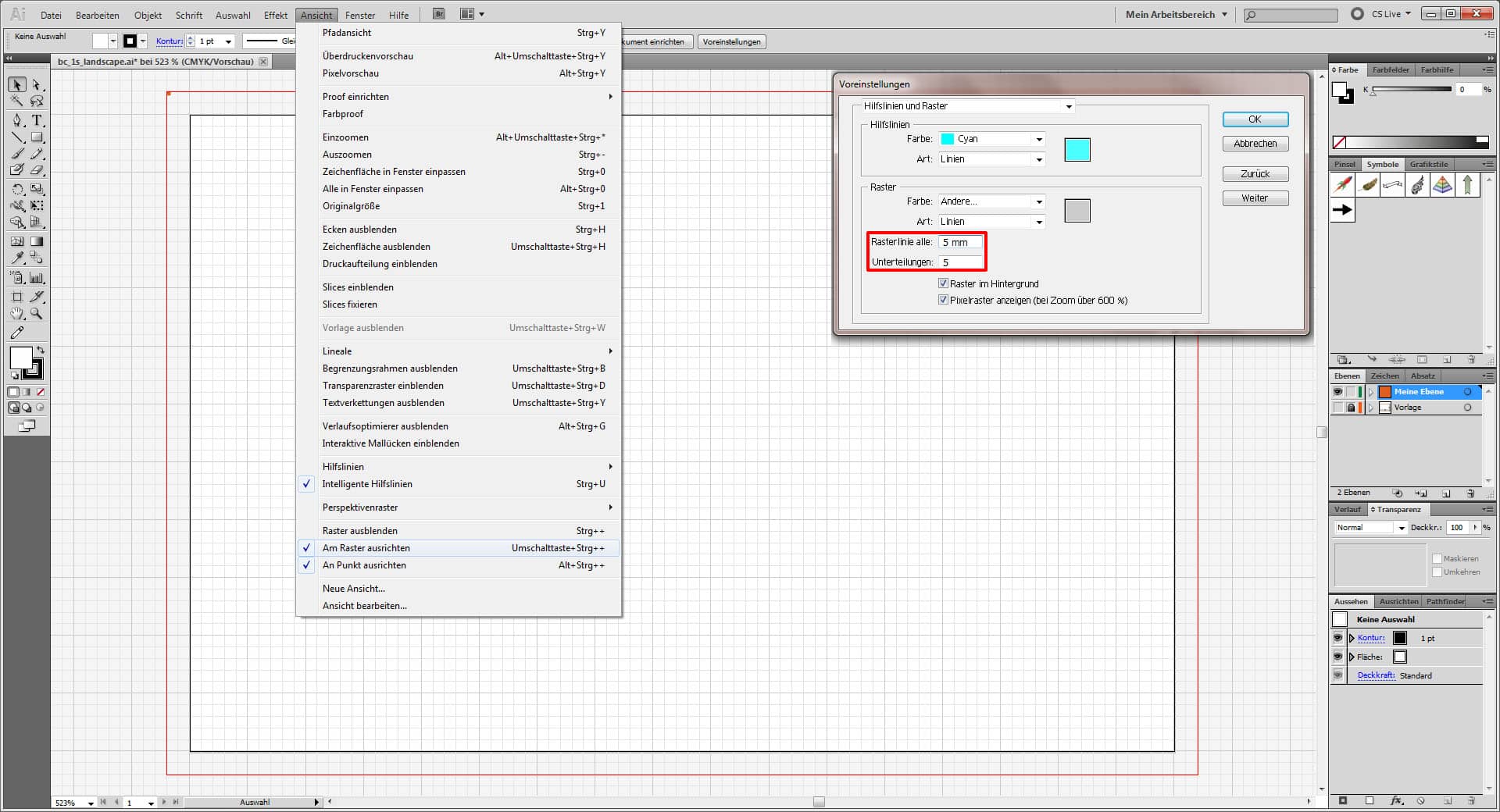Open the Fenster menu

click(x=360, y=15)
